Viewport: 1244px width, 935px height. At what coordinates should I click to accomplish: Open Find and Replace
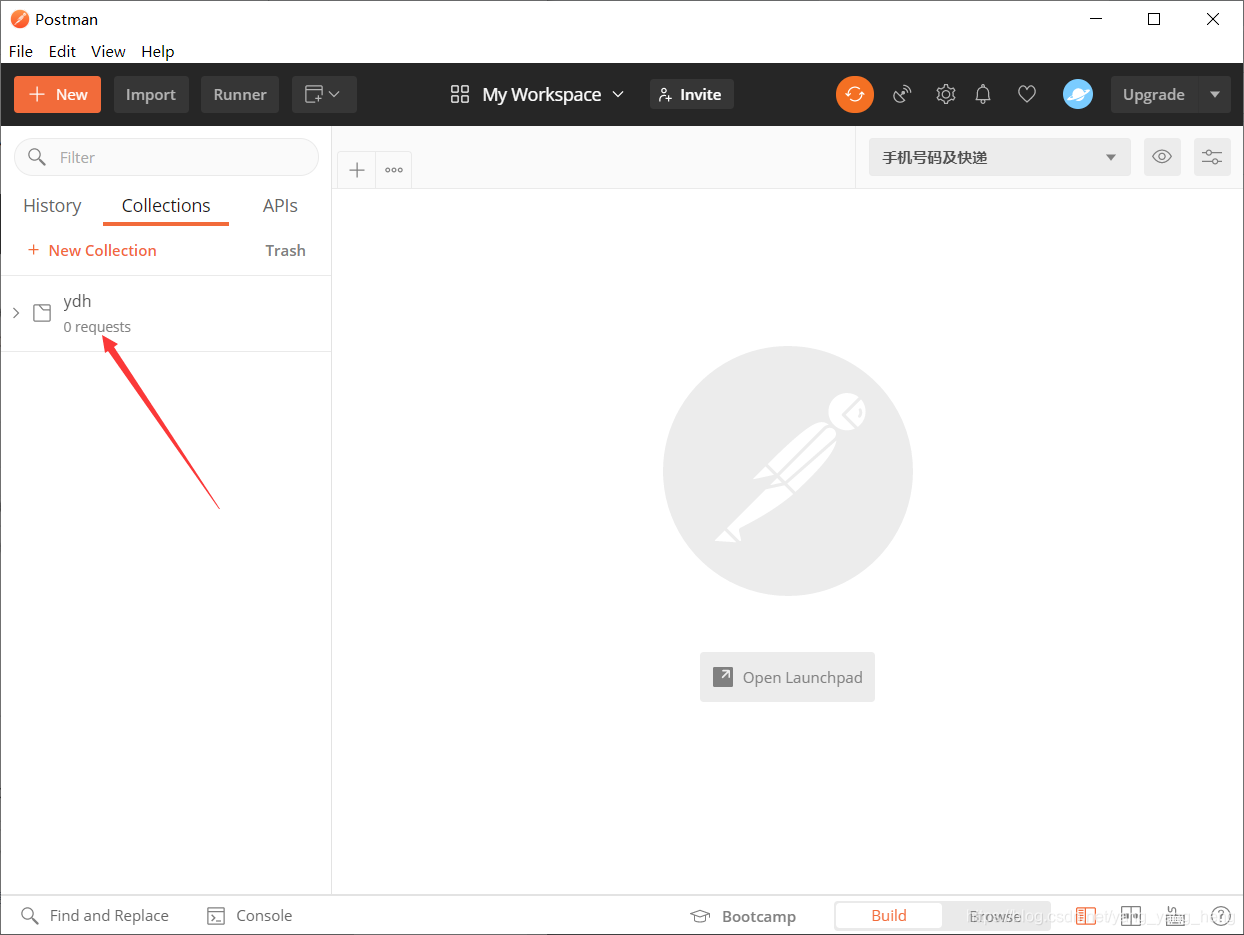[x=95, y=915]
